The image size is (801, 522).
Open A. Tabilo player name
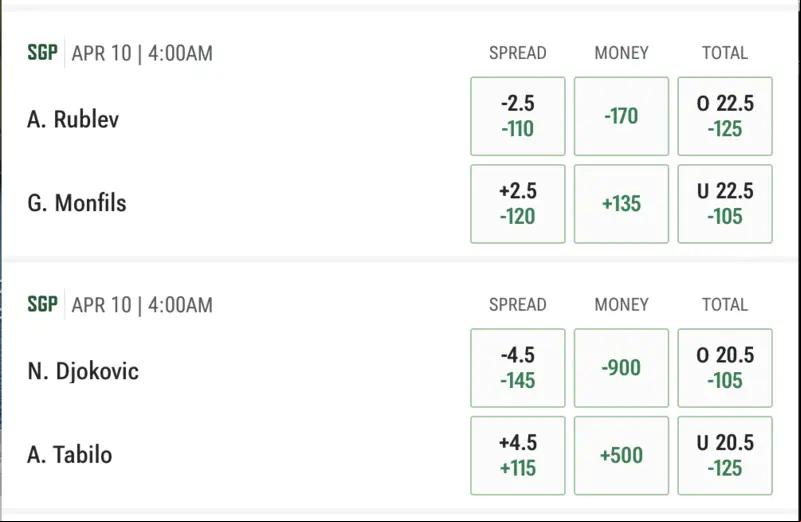69,455
